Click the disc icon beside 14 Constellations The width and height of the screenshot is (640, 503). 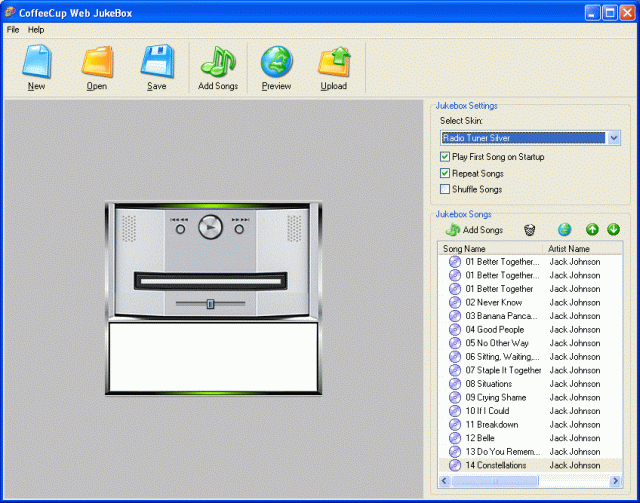[x=455, y=465]
